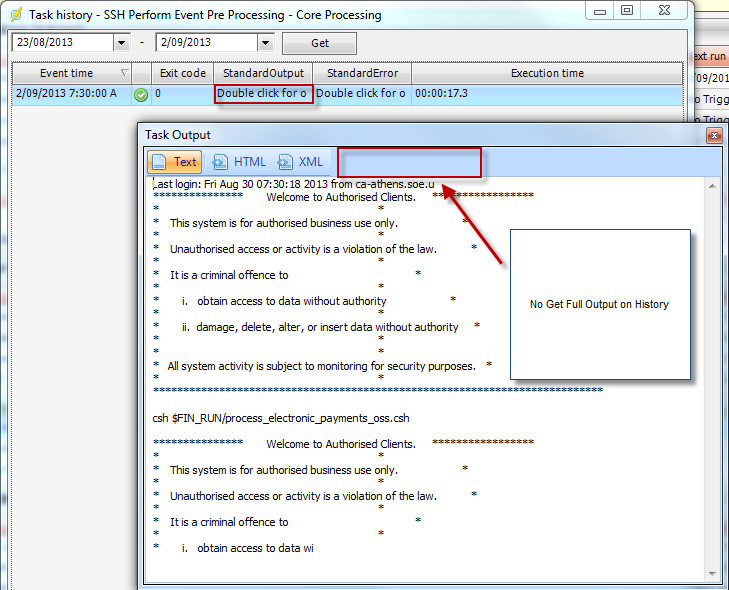Click the StandardOutput cell of the row

click(264, 94)
